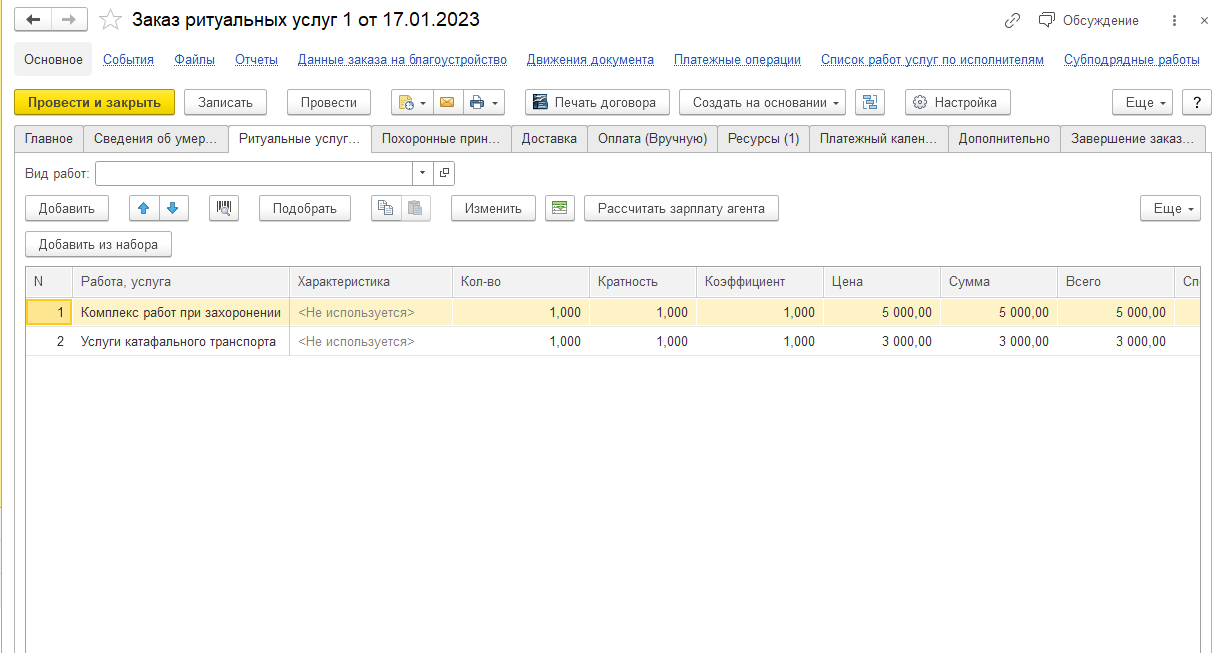Click the move row up arrow

pos(144,208)
